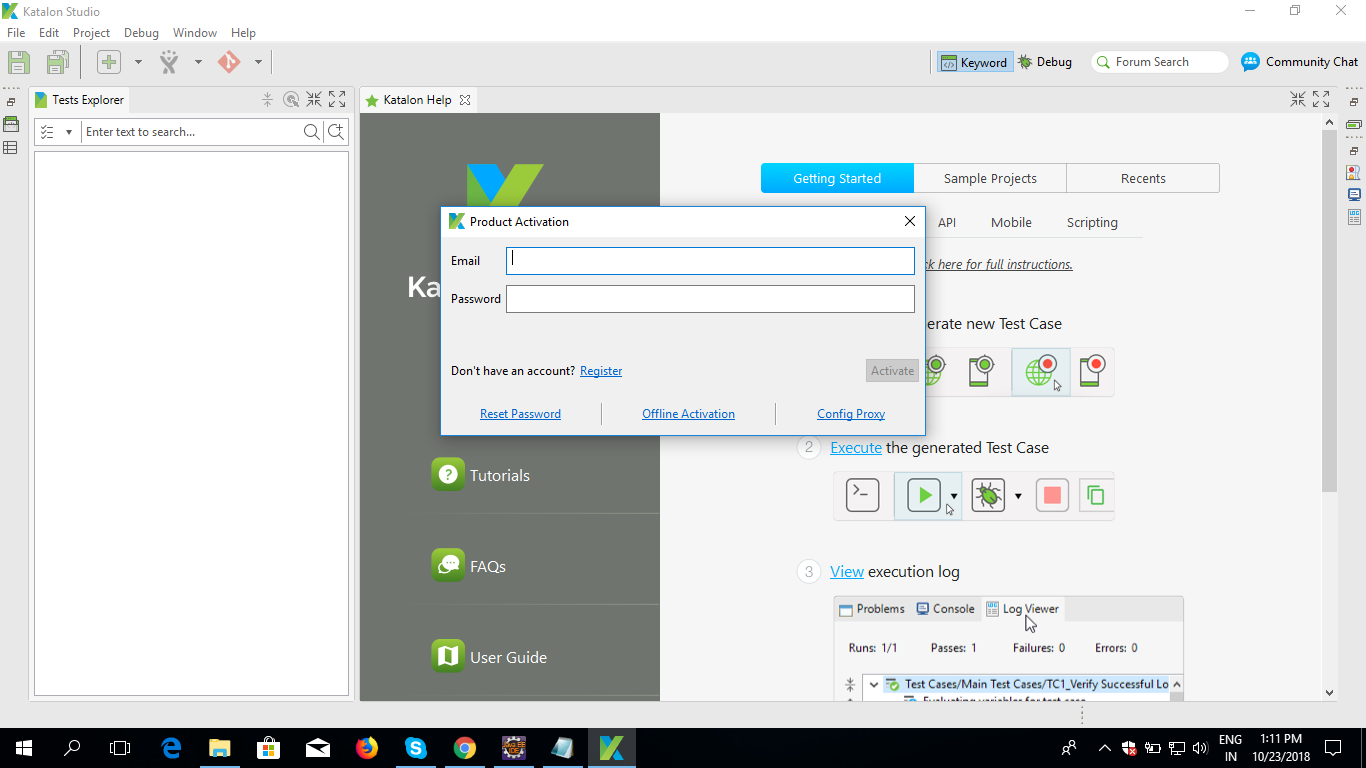Click the top Restore icon on the left trim bar
The height and width of the screenshot is (768, 1366).
click(11, 102)
